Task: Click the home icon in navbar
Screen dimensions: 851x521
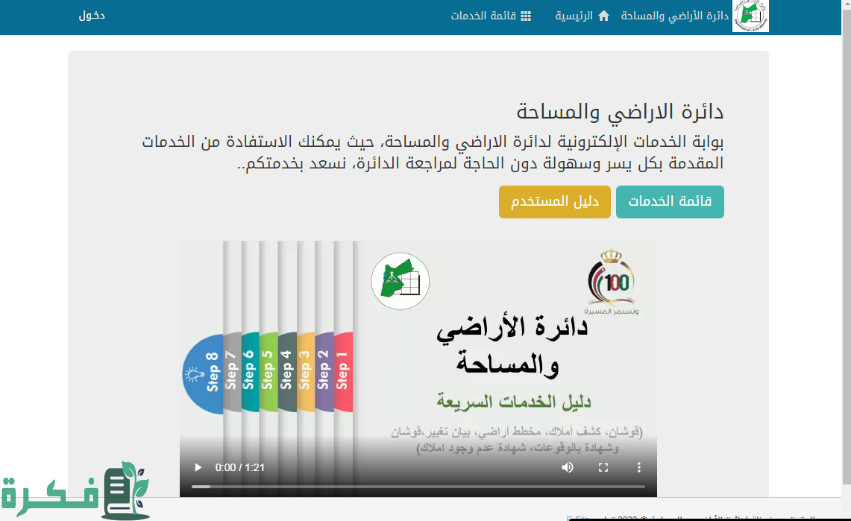Action: [603, 16]
